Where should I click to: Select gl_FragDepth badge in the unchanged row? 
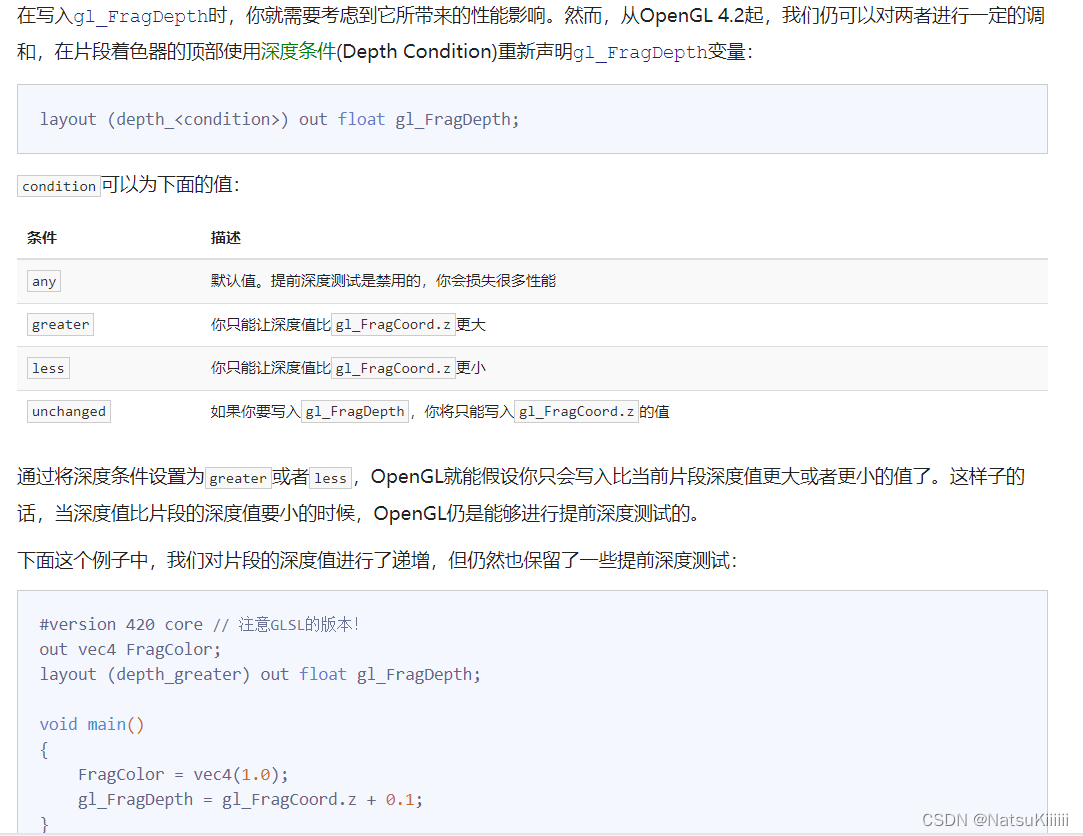pos(354,411)
